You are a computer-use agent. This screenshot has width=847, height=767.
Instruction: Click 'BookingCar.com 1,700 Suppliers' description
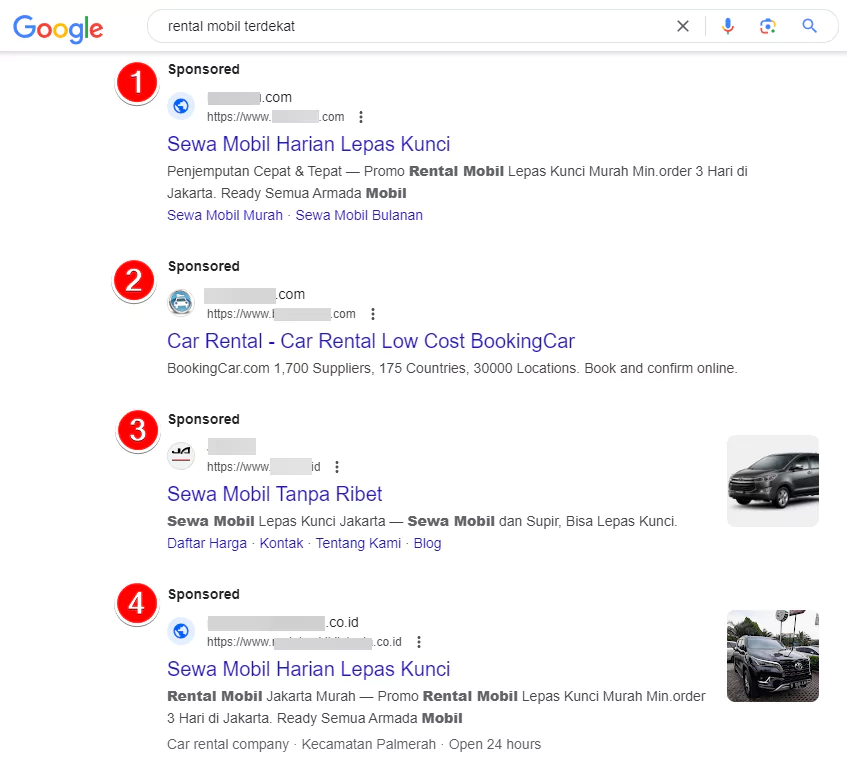coord(452,368)
